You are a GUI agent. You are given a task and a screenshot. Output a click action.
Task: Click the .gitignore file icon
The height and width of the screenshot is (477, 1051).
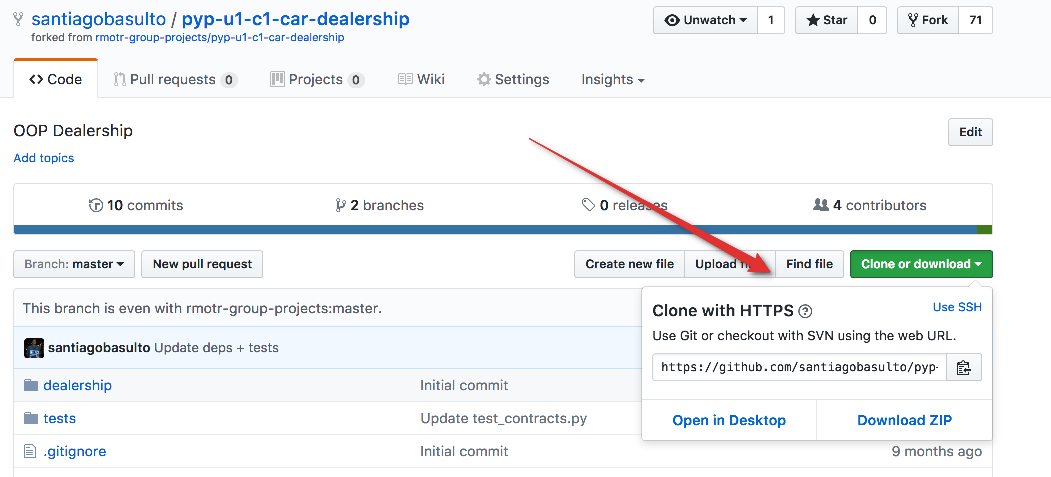29,452
